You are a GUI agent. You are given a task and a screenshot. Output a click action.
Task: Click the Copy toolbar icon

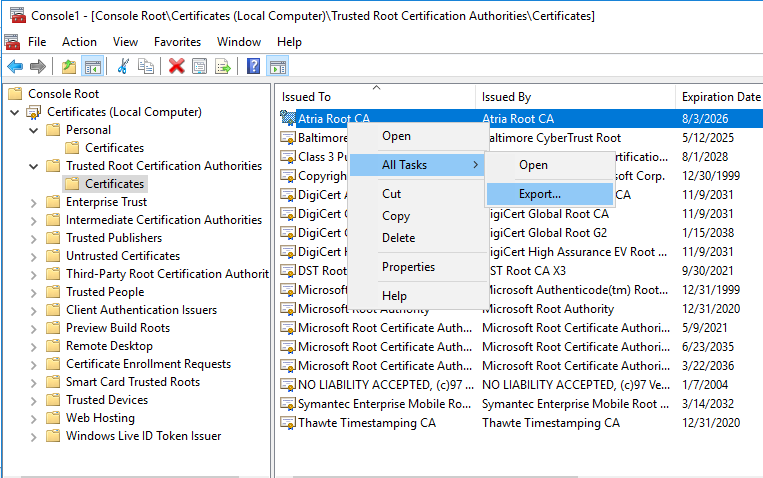(x=145, y=66)
